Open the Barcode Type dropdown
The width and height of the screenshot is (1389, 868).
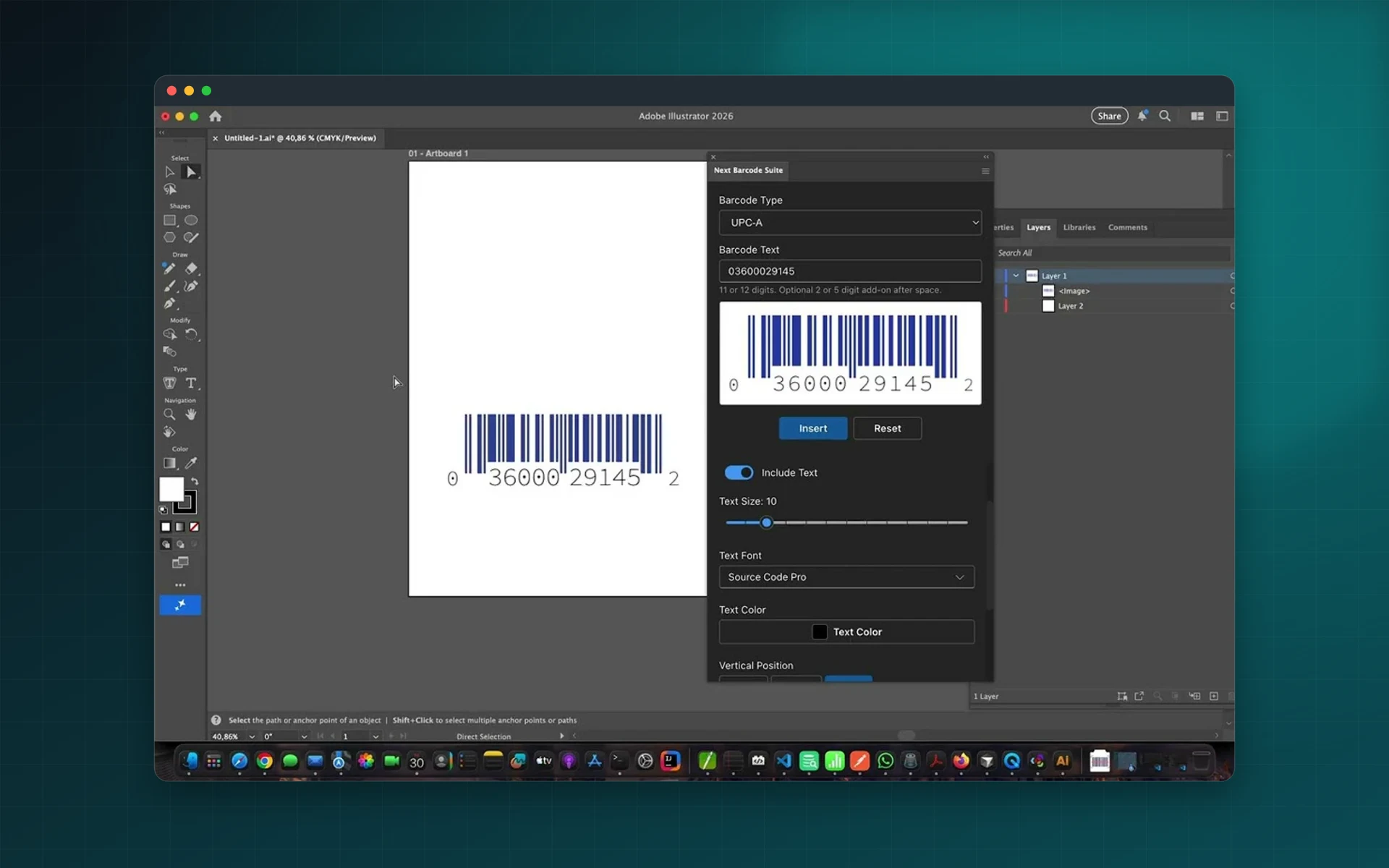tap(850, 223)
